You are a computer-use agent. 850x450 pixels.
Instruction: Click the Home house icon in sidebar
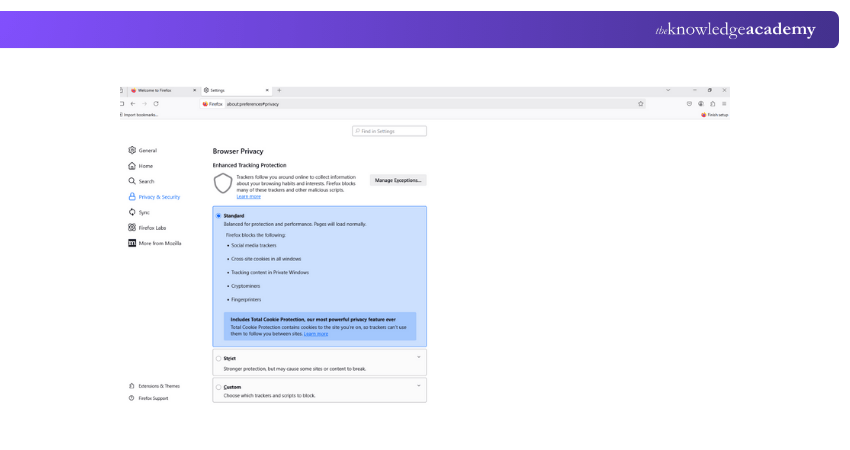pos(132,166)
